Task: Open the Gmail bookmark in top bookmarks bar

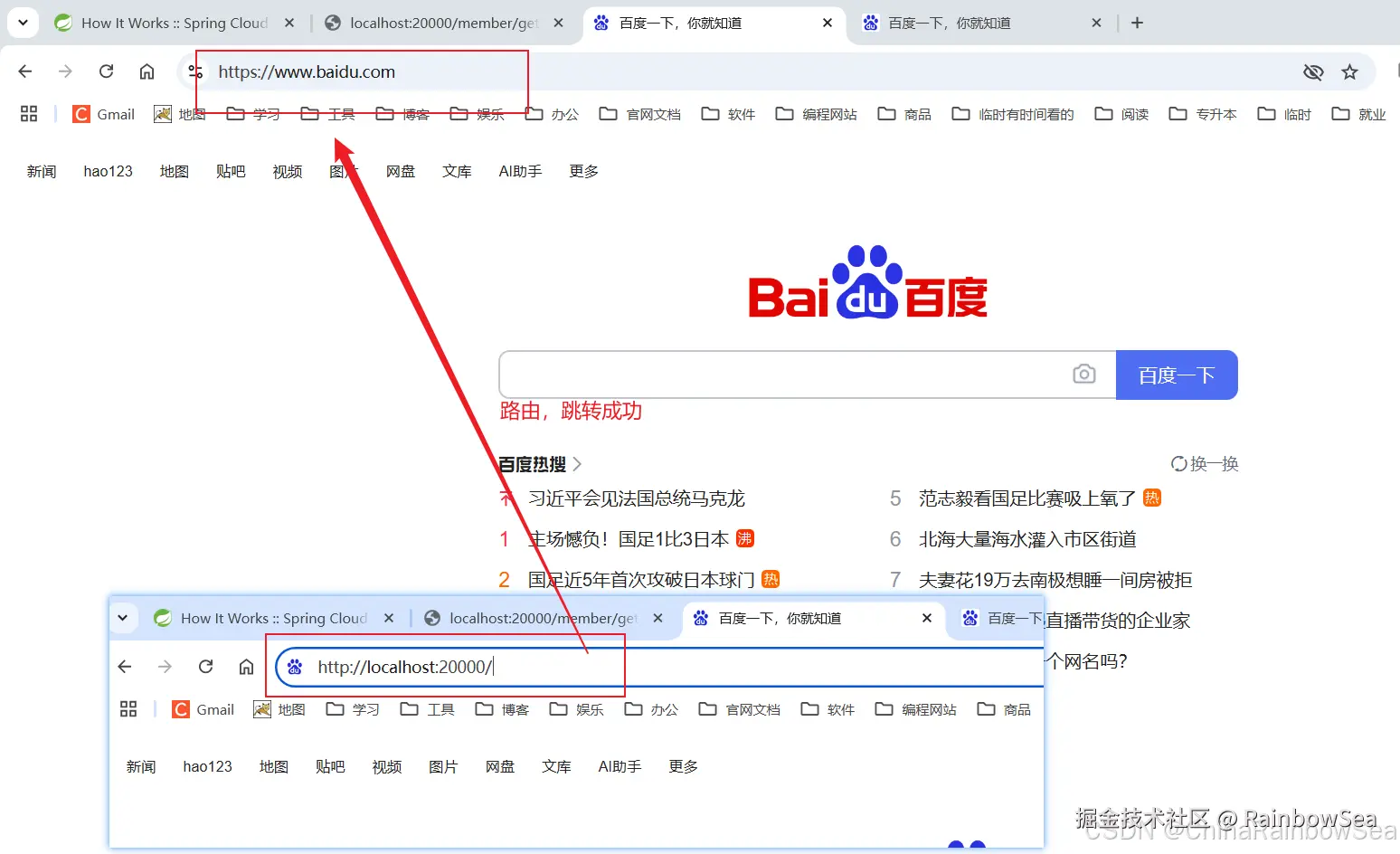Action: pyautogui.click(x=104, y=114)
